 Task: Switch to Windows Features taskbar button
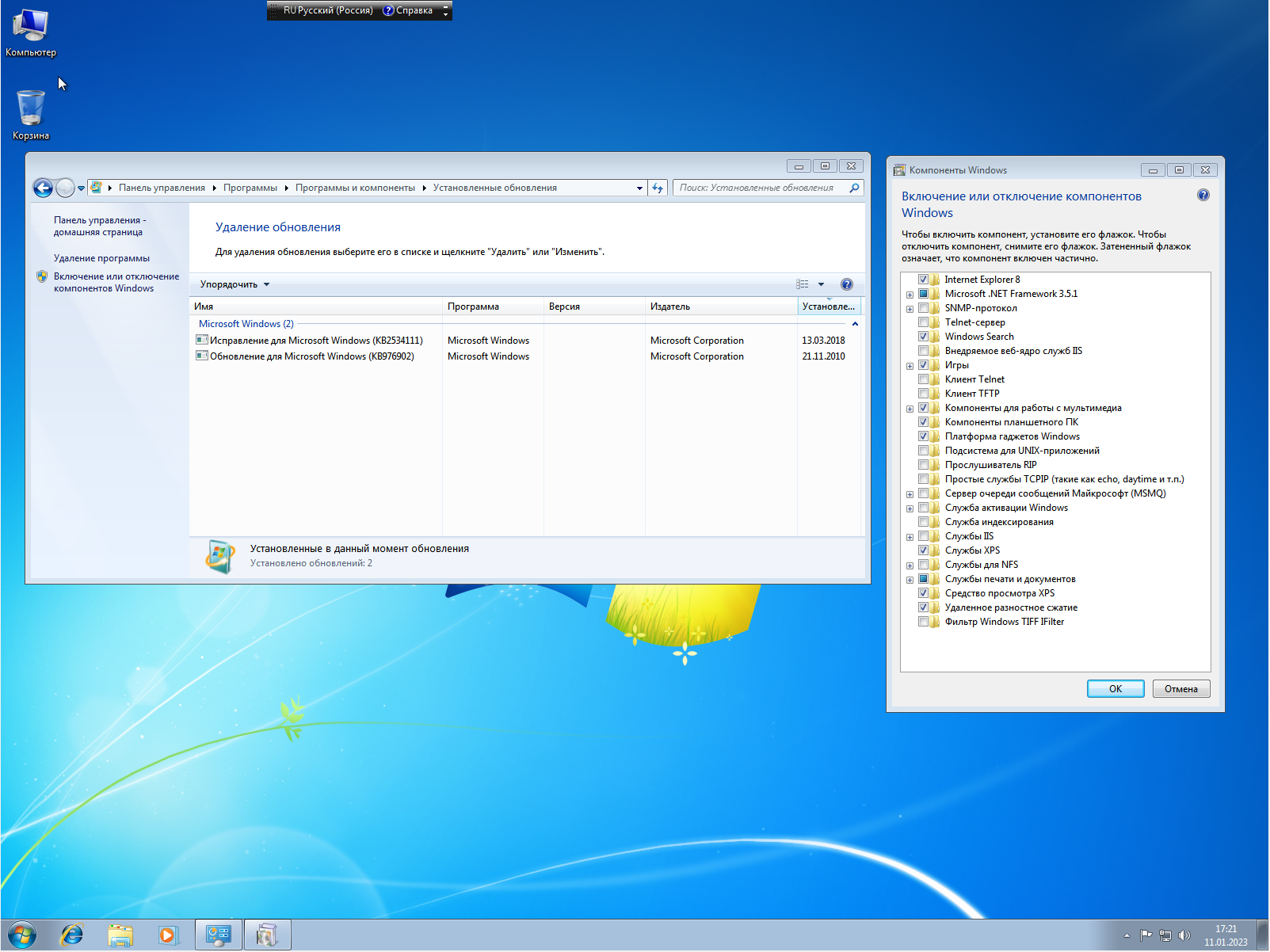tap(268, 935)
